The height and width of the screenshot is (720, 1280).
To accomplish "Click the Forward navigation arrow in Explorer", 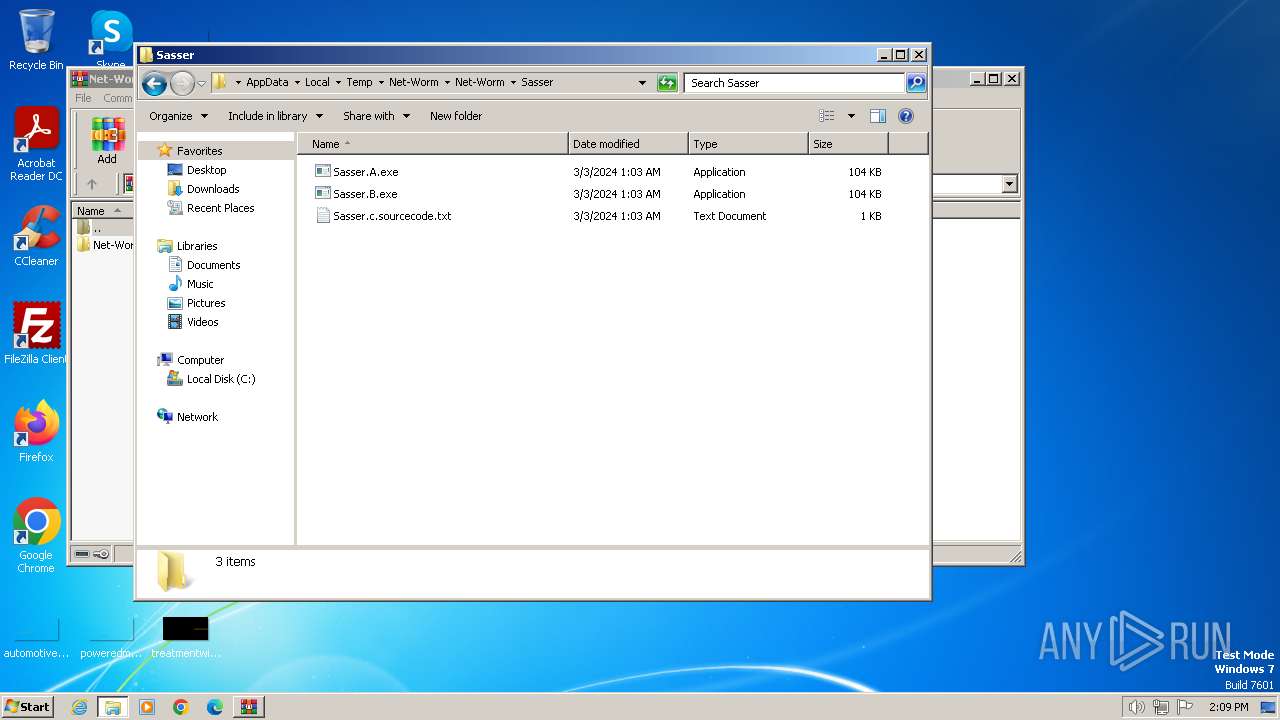I will [182, 83].
